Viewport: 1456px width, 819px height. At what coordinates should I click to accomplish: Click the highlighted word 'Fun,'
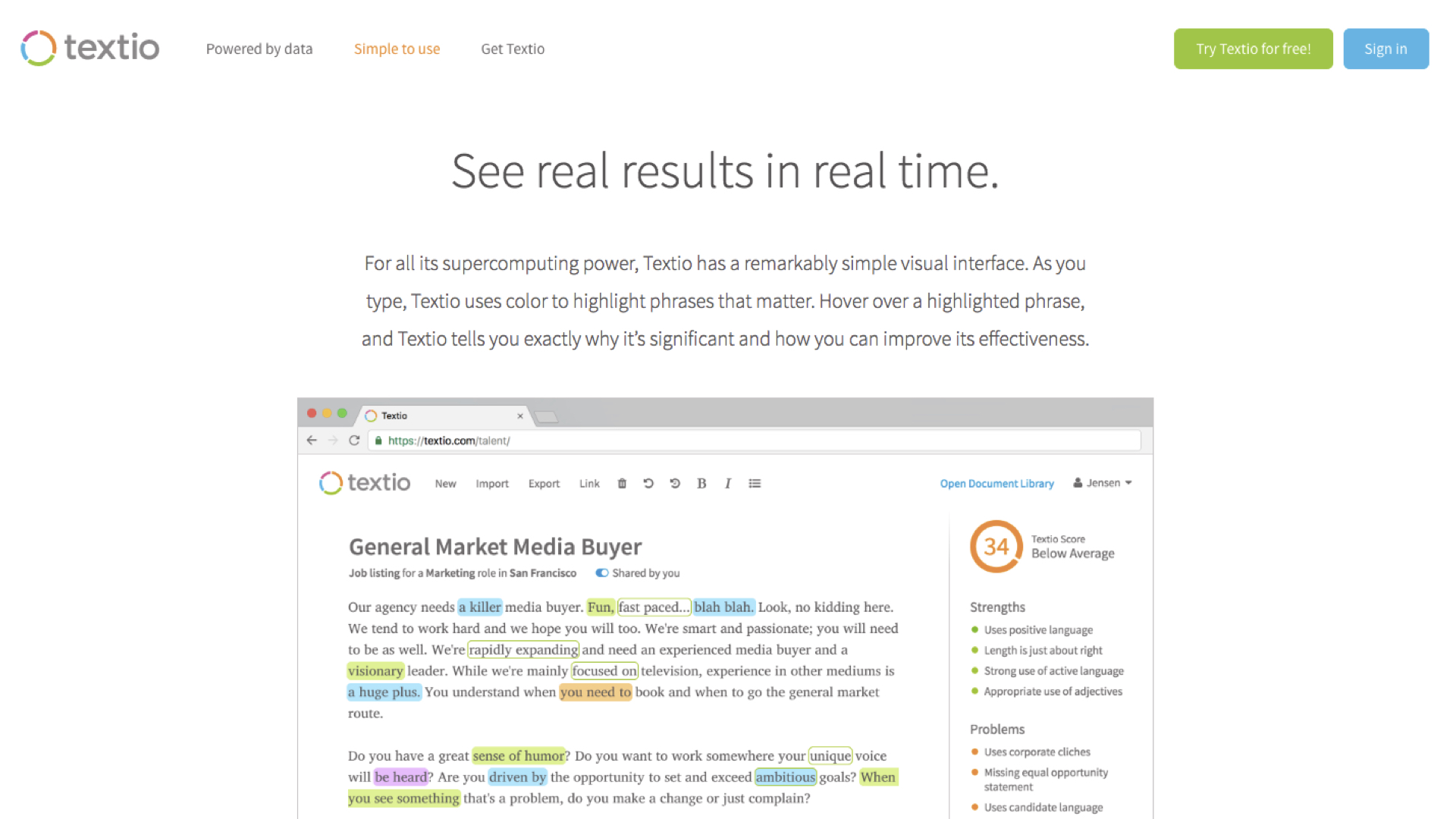[600, 607]
